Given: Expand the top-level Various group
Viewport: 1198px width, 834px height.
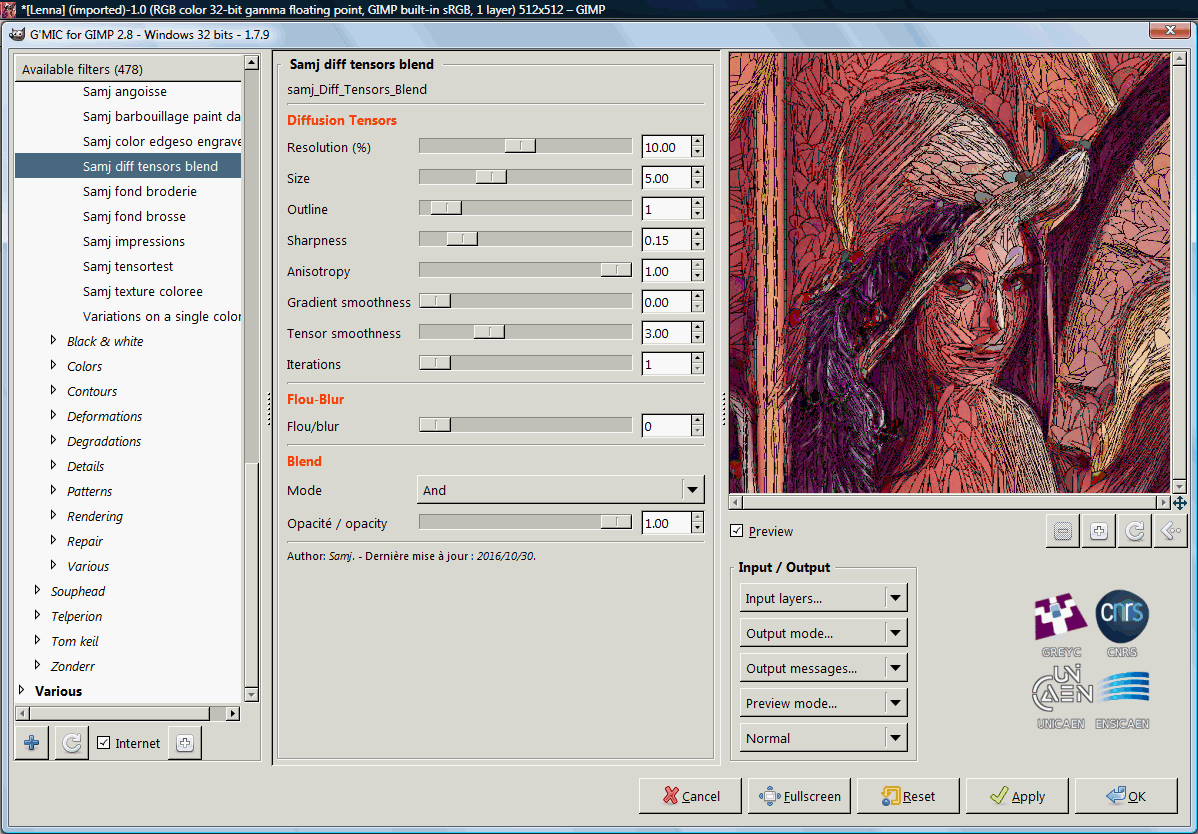Looking at the screenshot, I should [21, 690].
